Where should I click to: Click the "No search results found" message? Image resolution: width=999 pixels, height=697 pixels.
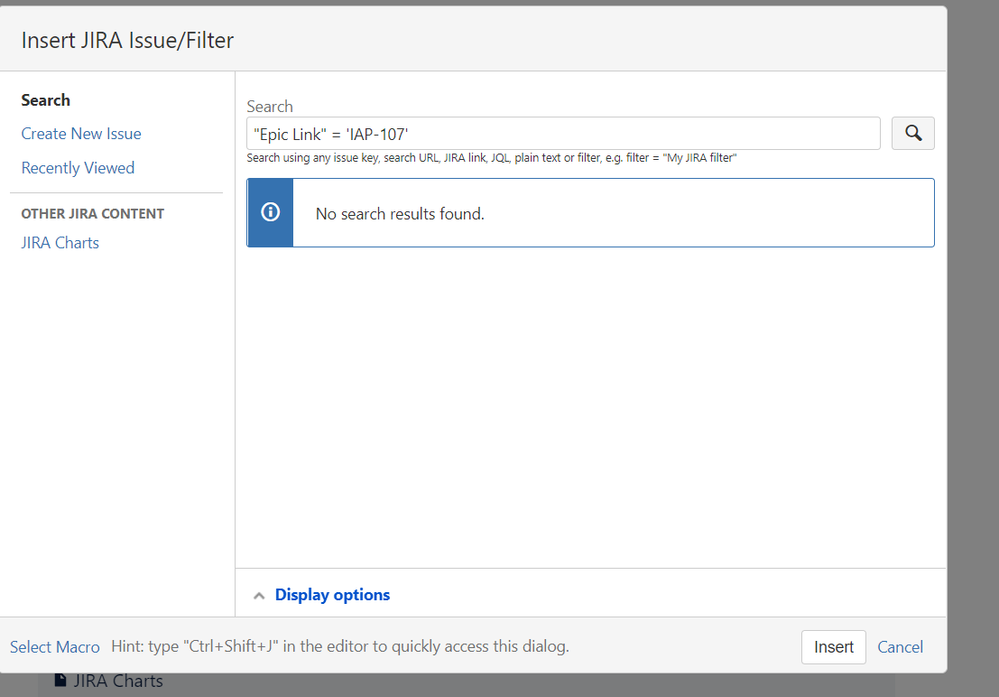coord(400,214)
